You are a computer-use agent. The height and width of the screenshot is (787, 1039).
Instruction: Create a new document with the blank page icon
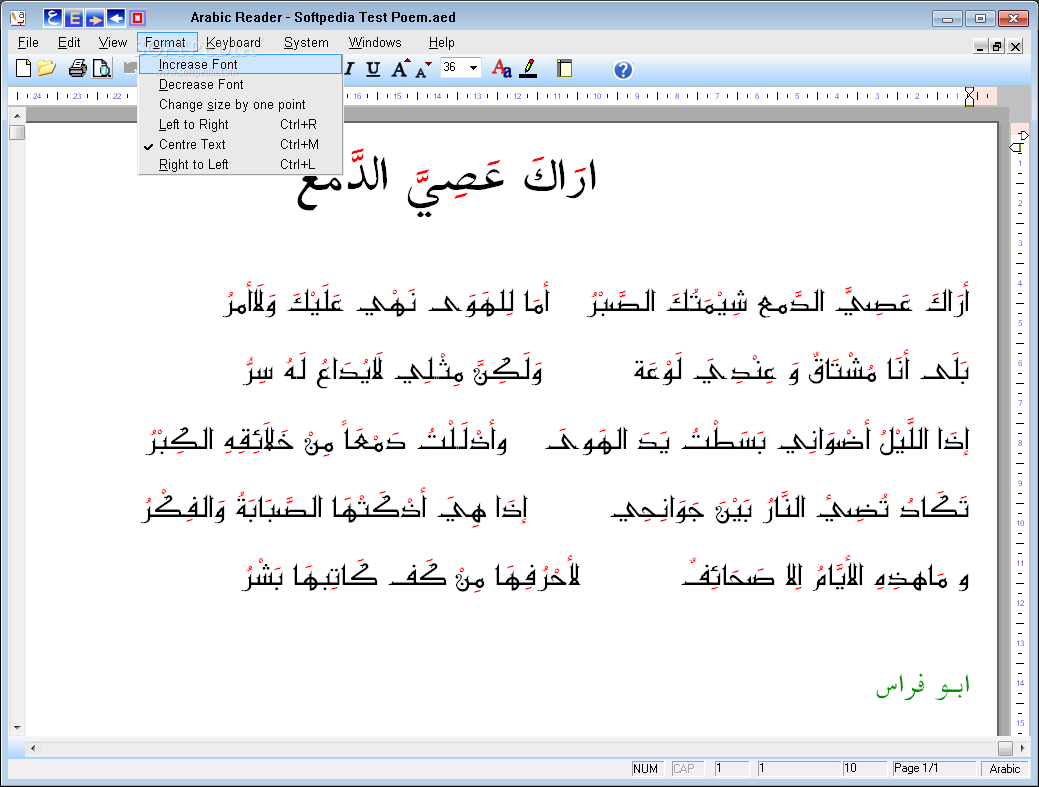point(23,68)
